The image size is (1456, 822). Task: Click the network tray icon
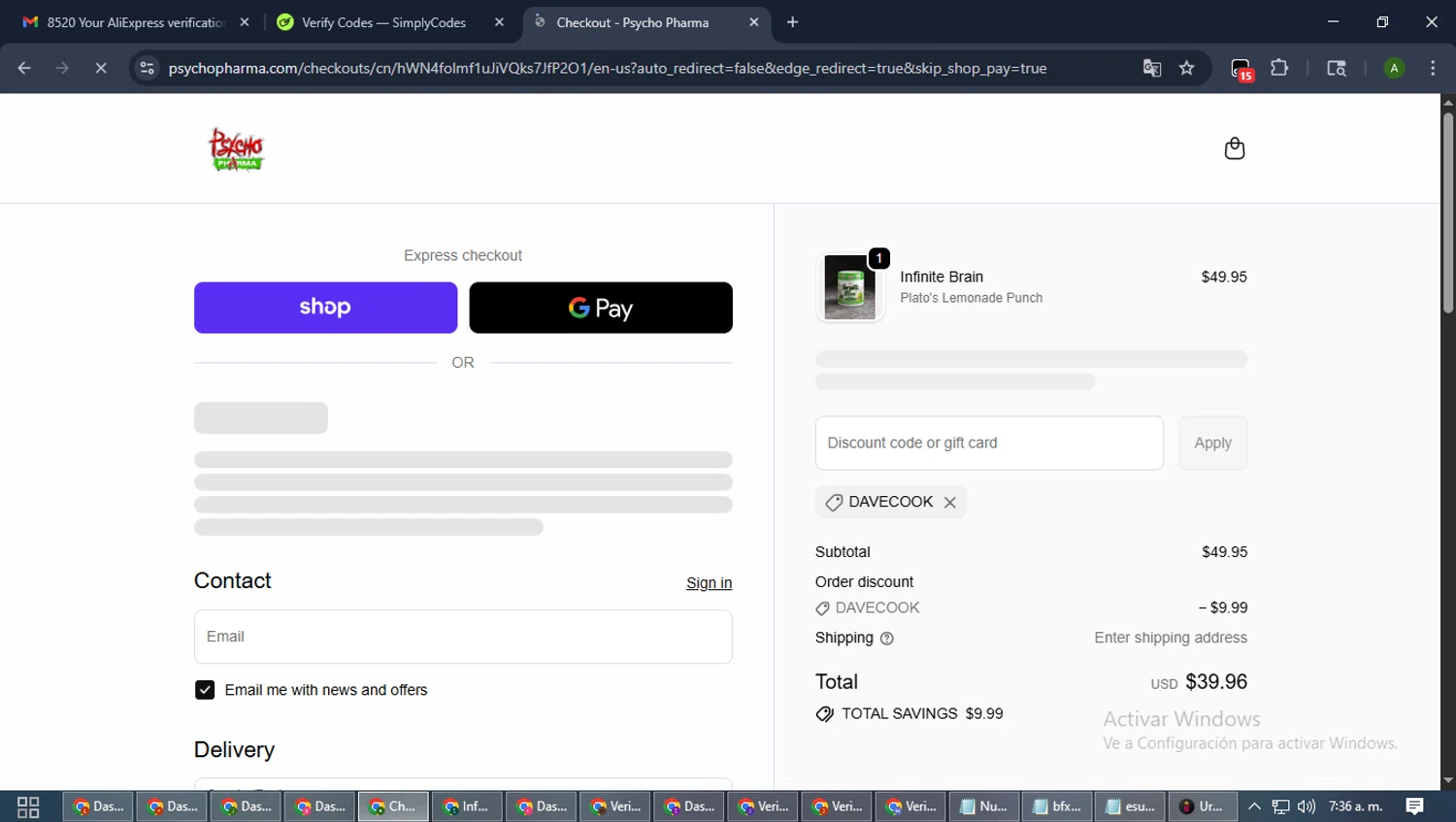click(x=1281, y=806)
